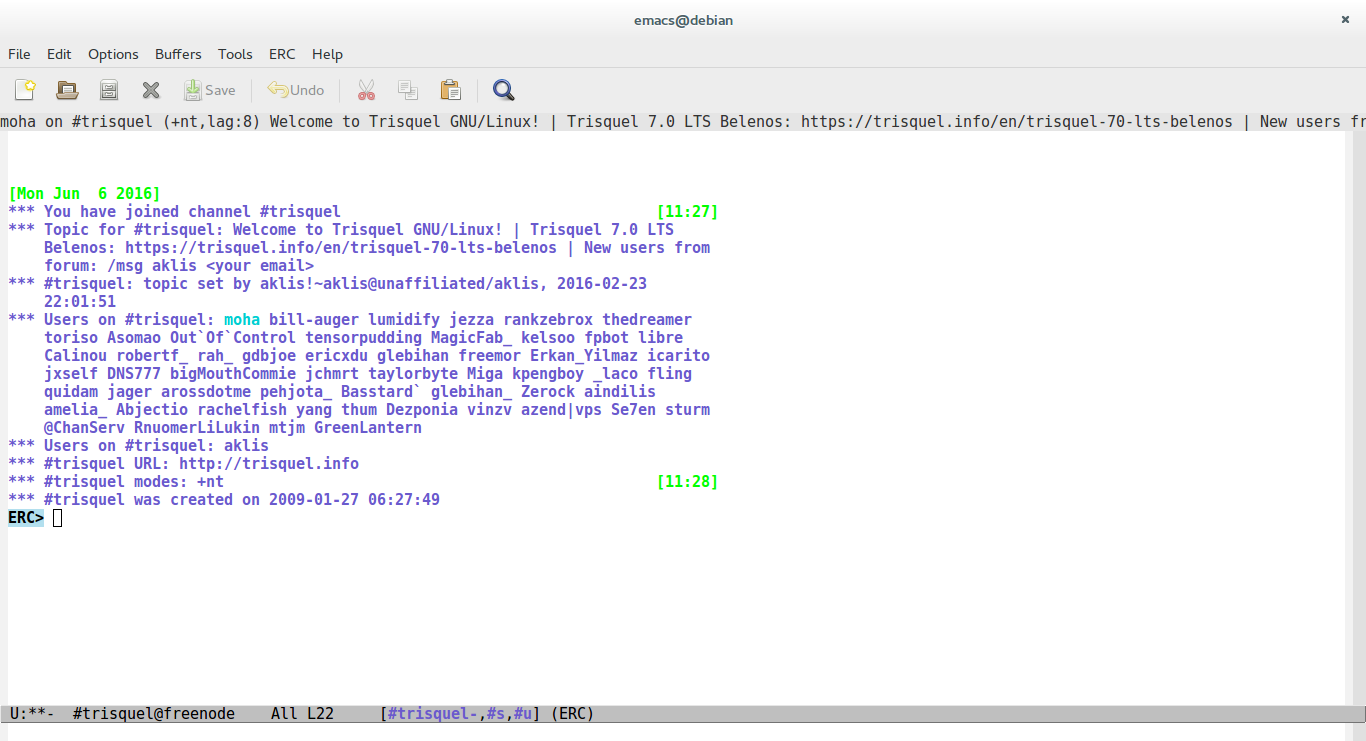
Task: Click the nickname Out`Of`Control
Action: click(x=233, y=338)
